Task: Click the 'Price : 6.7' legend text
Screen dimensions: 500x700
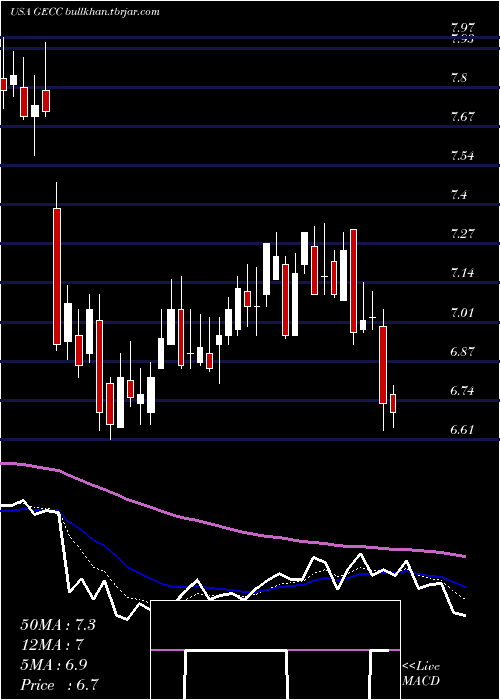Action: pyautogui.click(x=59, y=685)
